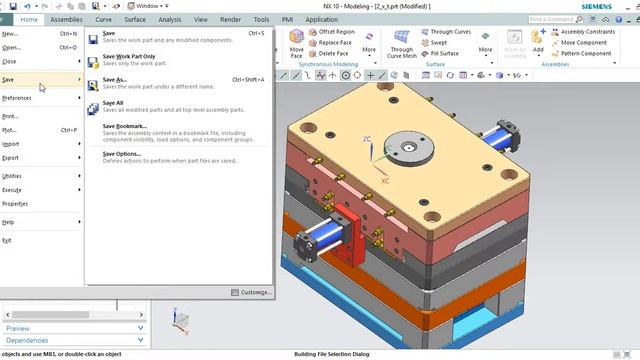640x360 pixels.
Task: Click the Copy icon in the top toolbar
Action: 71,6
